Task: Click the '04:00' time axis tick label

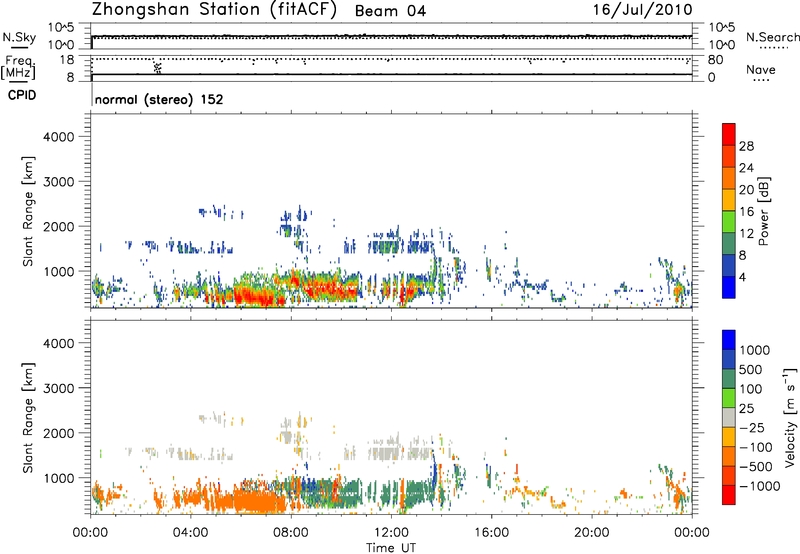Action: 190,533
